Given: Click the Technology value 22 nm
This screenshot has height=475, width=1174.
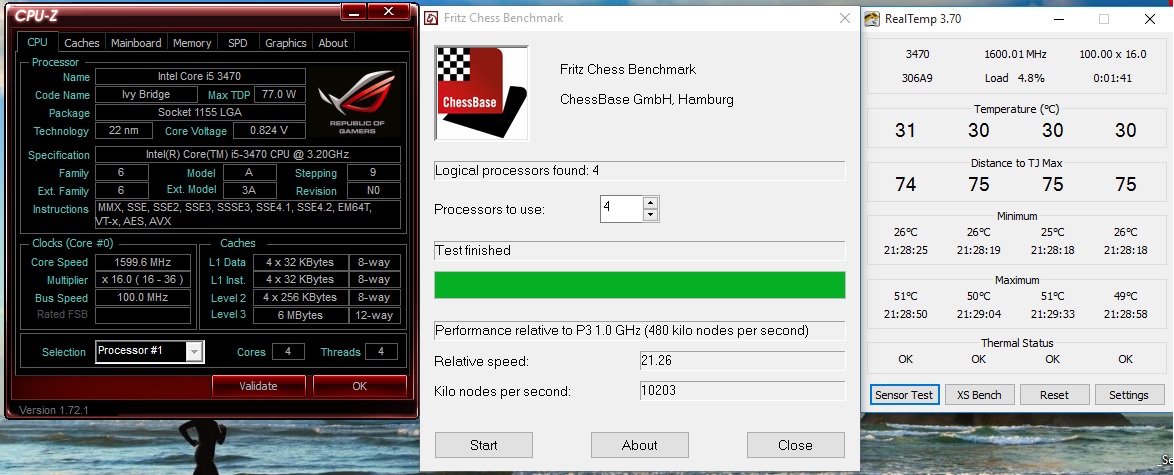Looking at the screenshot, I should (124, 130).
